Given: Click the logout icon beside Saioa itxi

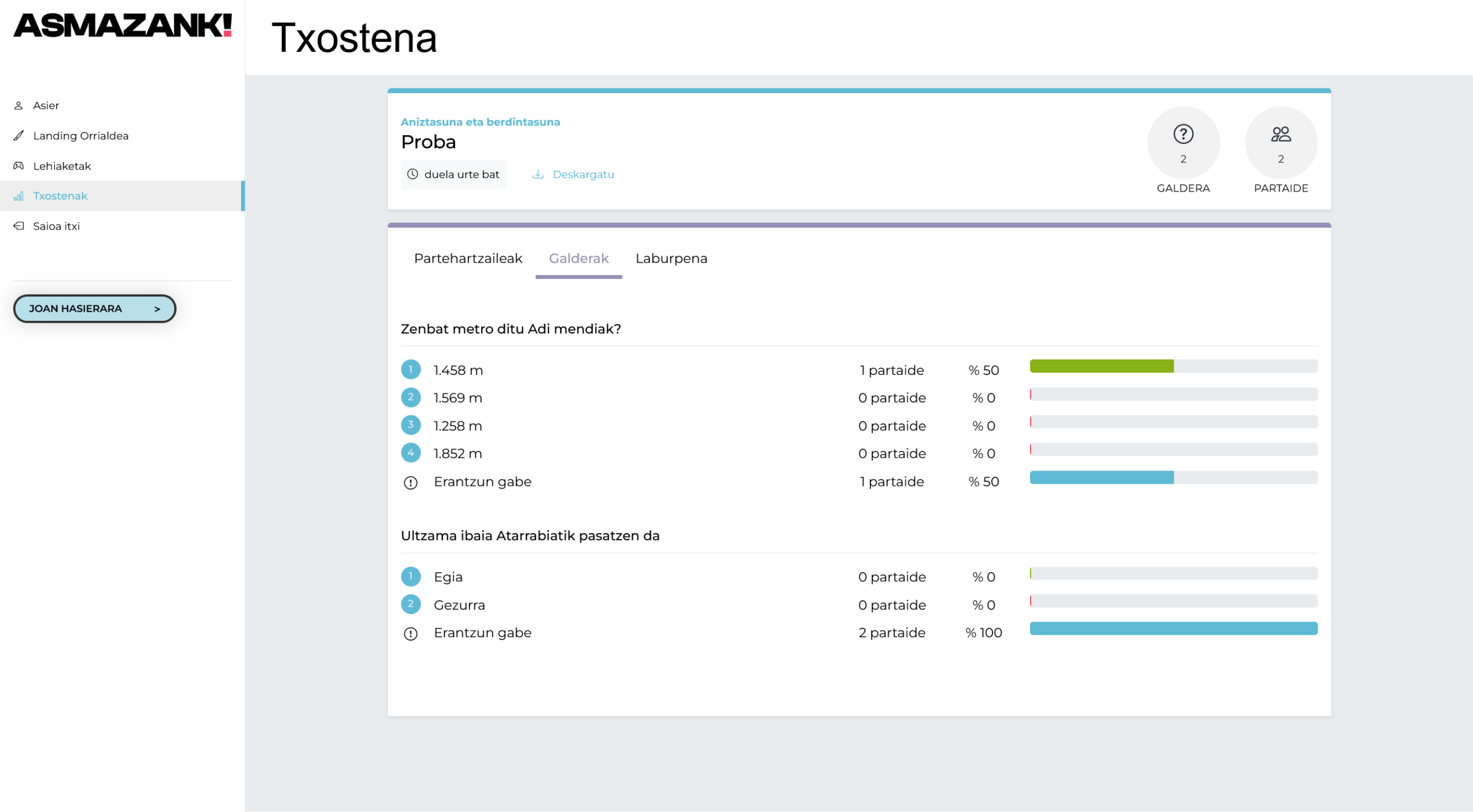Looking at the screenshot, I should 18,226.
